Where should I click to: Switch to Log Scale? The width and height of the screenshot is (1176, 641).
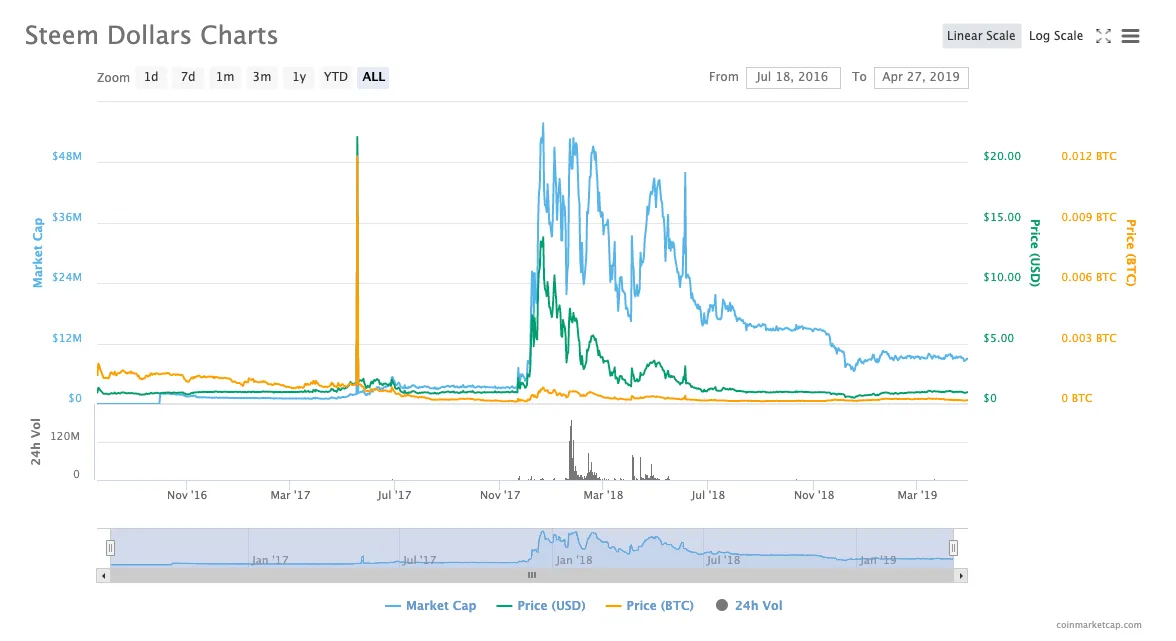coord(1055,36)
